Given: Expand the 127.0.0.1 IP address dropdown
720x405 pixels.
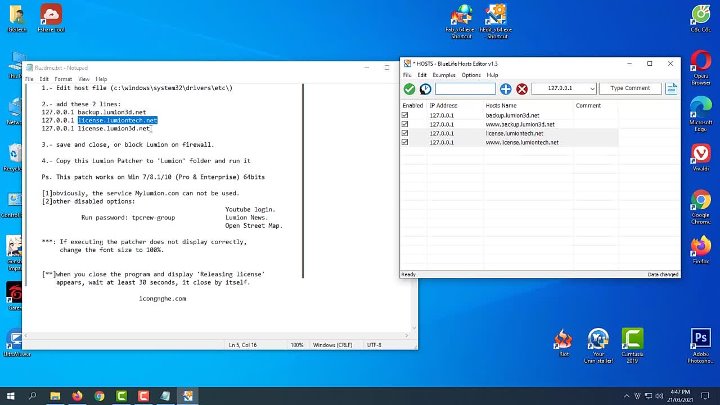Looking at the screenshot, I should [592, 89].
